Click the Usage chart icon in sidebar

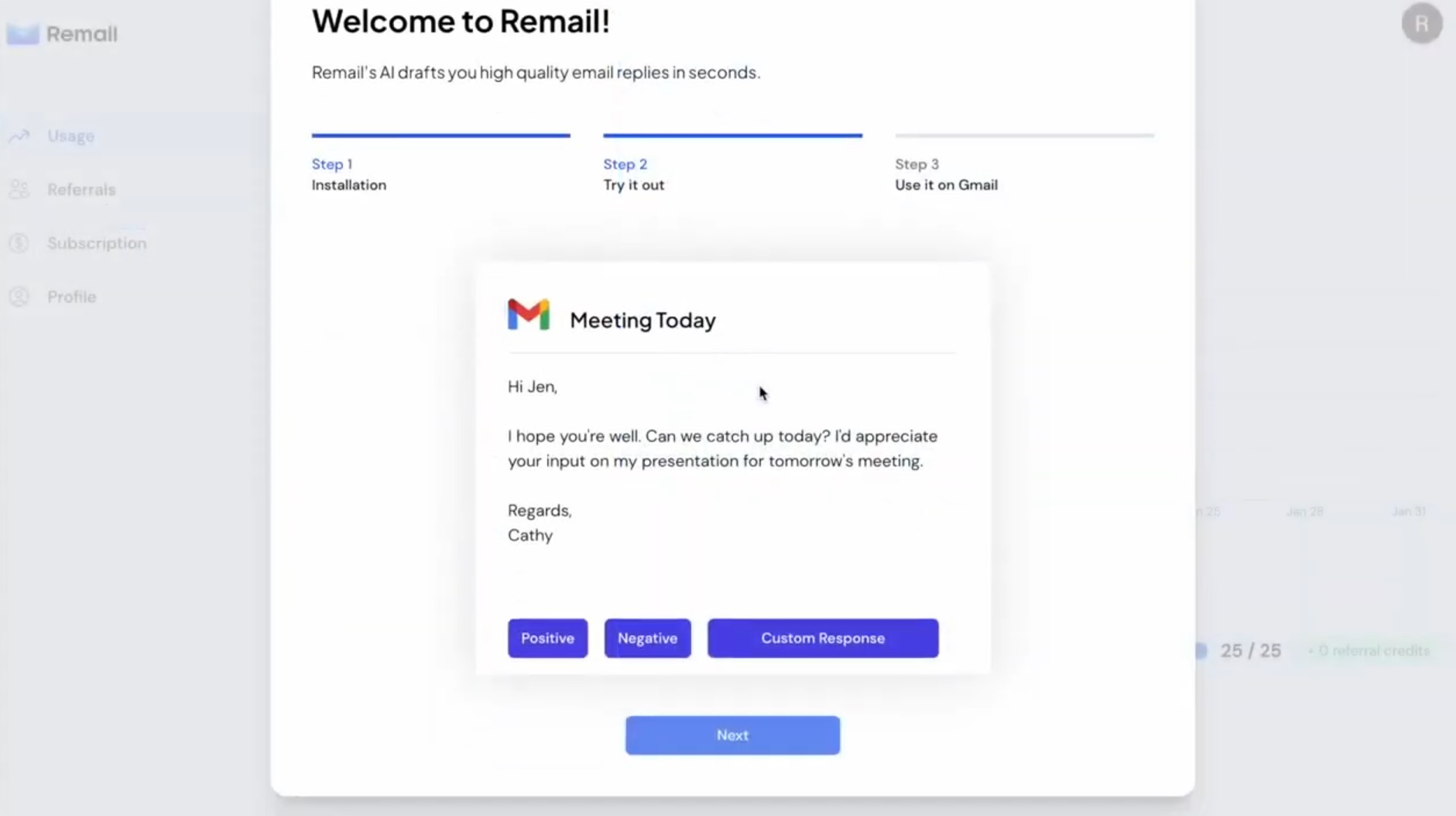tap(19, 136)
